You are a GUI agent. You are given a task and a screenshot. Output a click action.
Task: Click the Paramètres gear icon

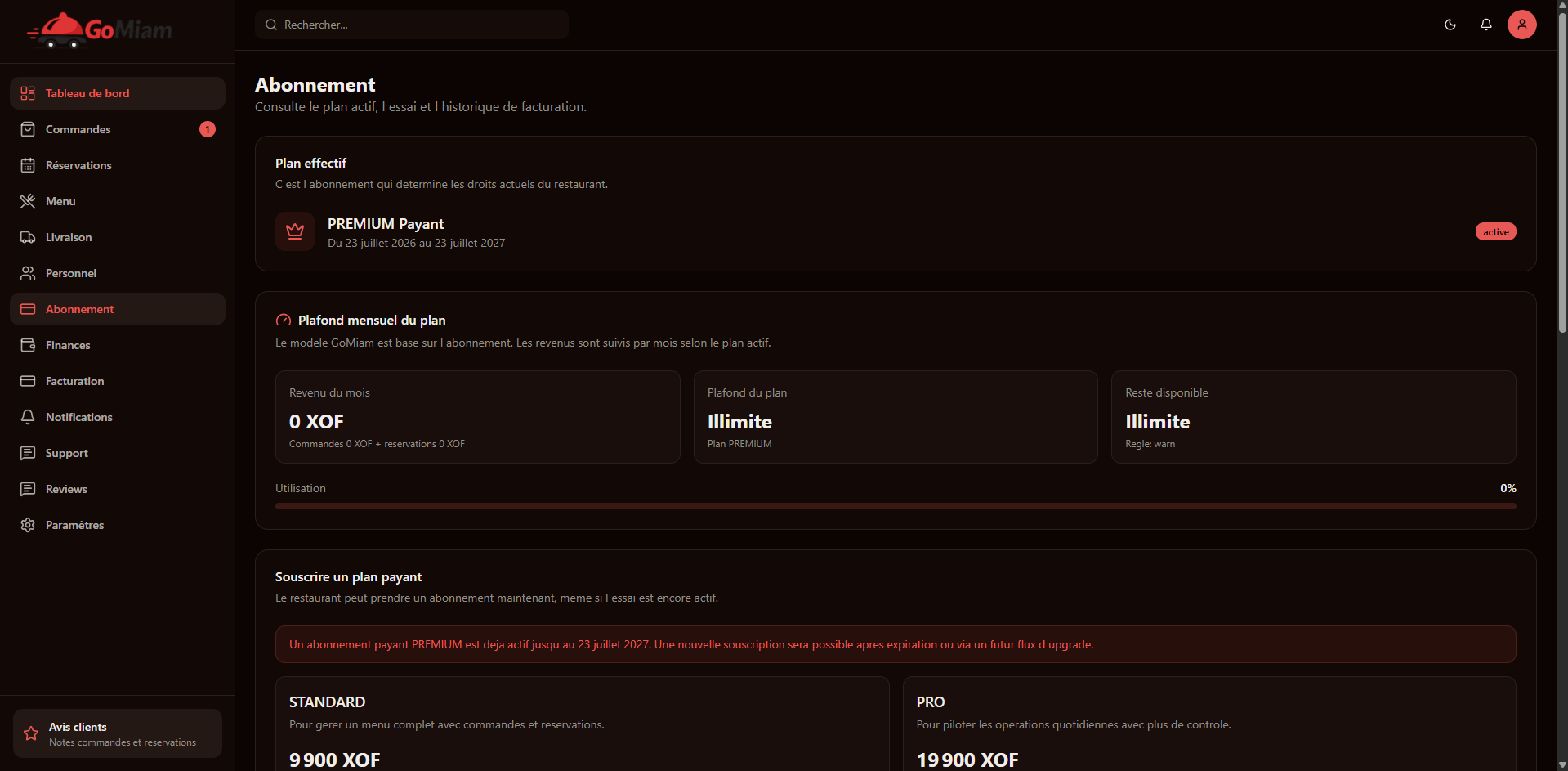coord(28,525)
